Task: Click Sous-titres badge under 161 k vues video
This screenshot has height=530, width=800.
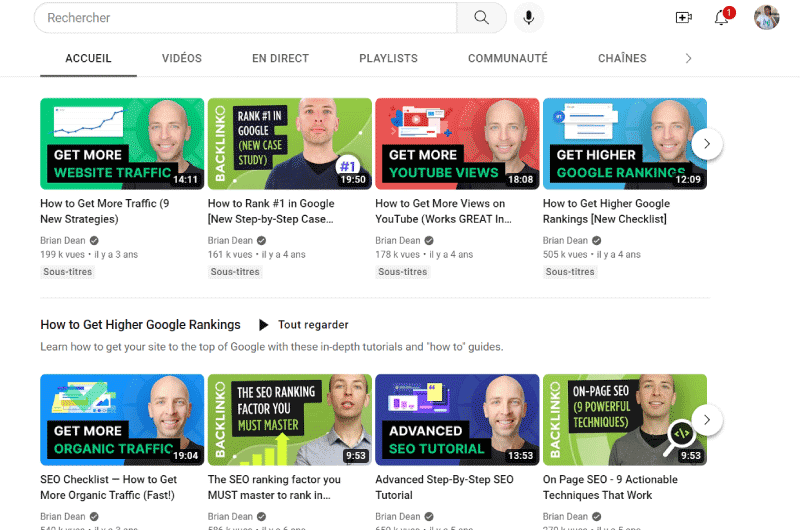Action: click(x=235, y=272)
